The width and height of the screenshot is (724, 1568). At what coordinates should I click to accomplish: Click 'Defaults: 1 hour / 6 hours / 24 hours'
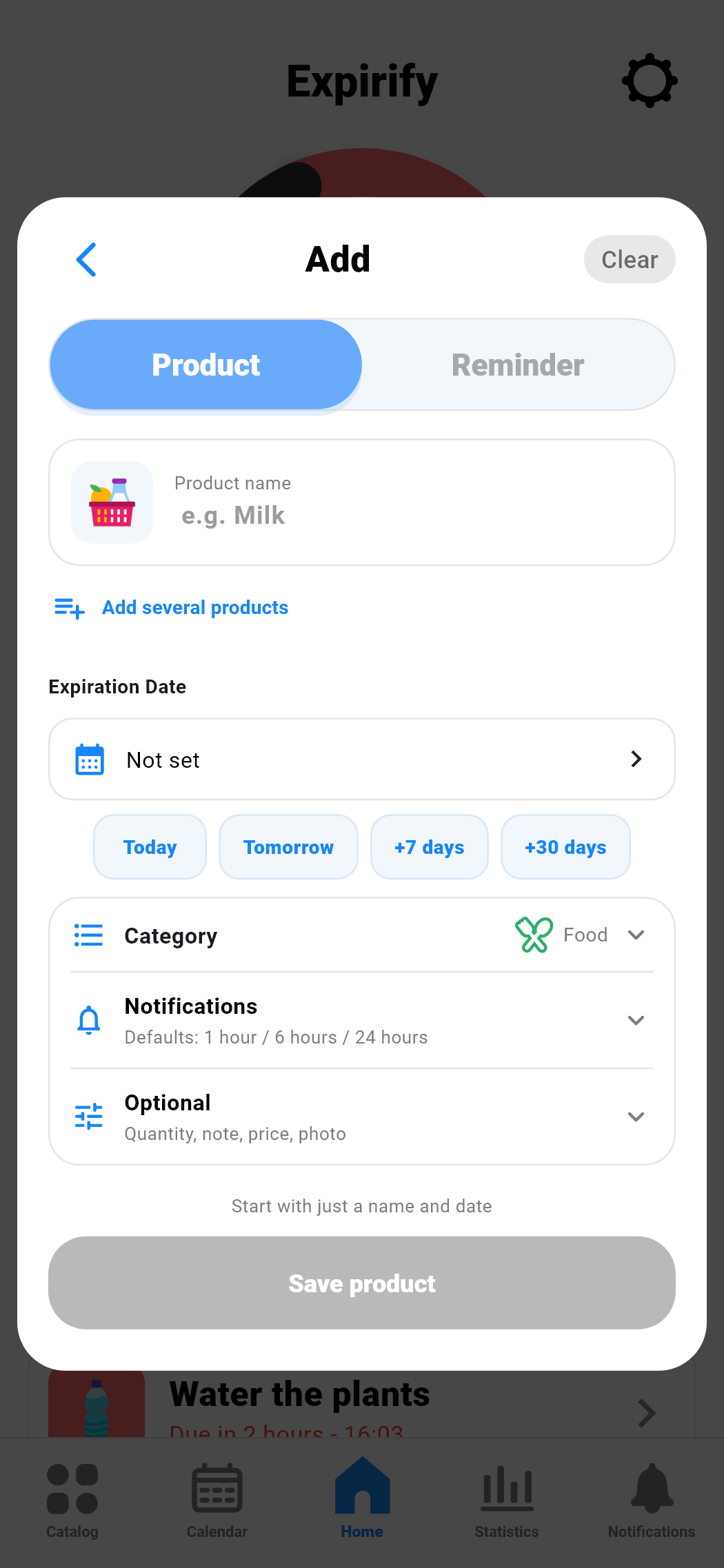[x=276, y=1037]
